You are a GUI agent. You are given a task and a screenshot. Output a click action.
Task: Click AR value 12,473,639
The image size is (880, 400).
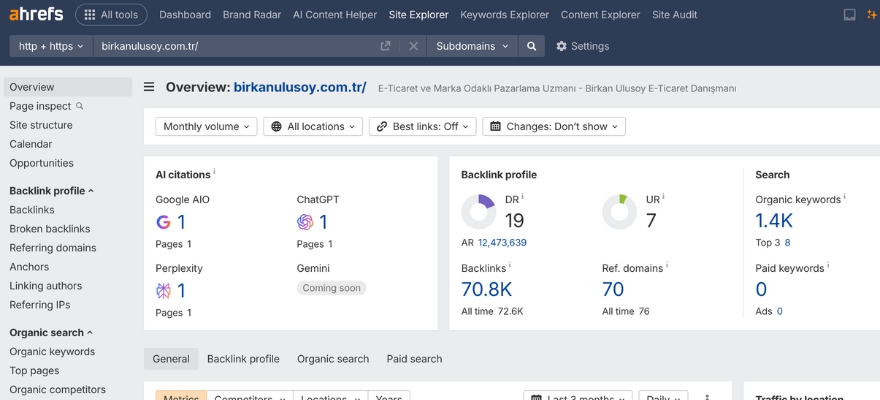coord(502,243)
